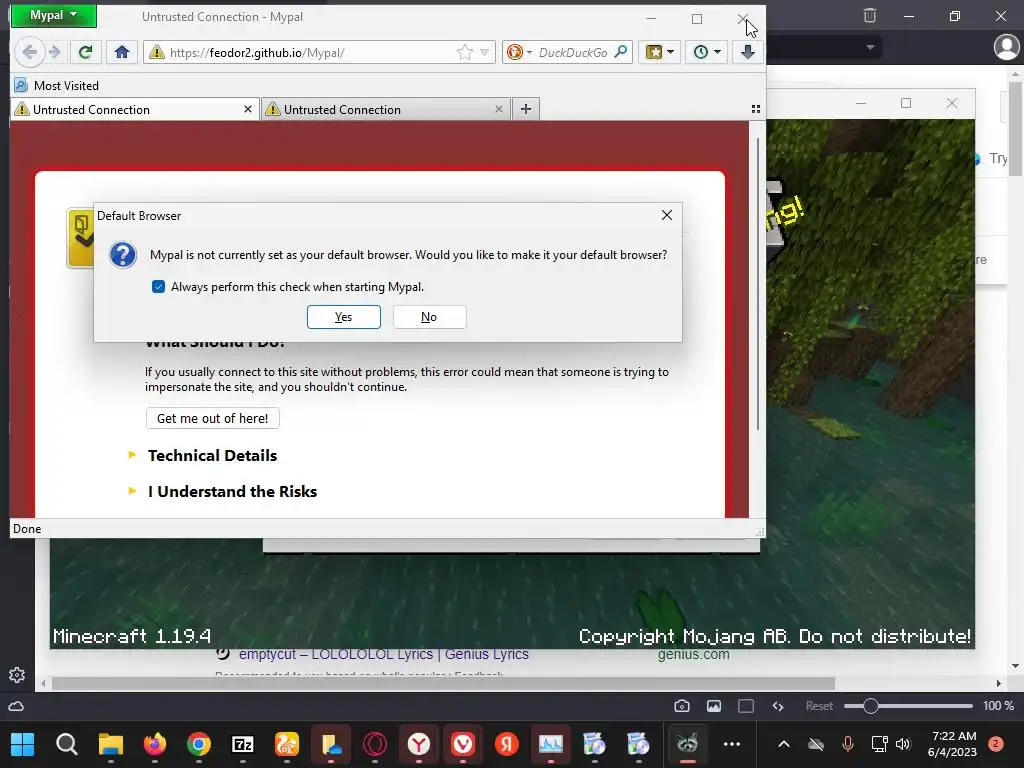This screenshot has height=768, width=1024.
Task: Open emptycut LOLOLOLOL Lyrics Genius link
Action: 383,654
